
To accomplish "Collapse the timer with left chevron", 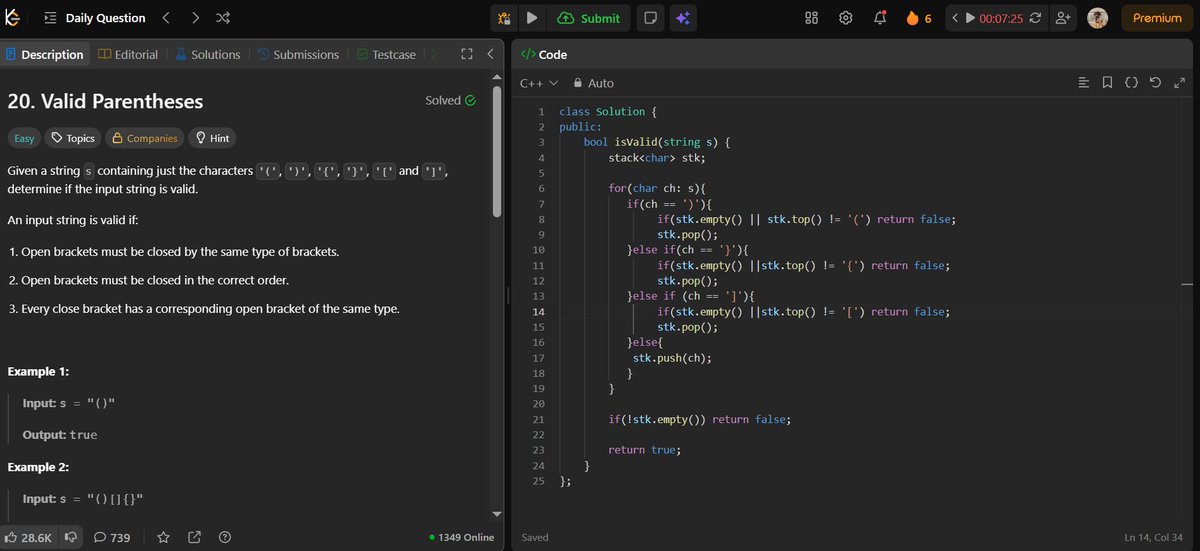I will pyautogui.click(x=955, y=18).
